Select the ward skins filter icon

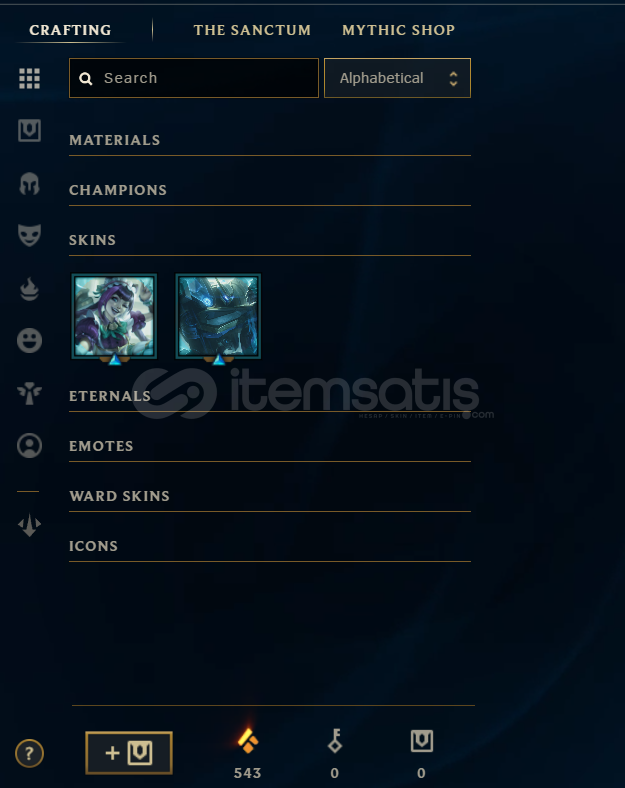pos(29,393)
